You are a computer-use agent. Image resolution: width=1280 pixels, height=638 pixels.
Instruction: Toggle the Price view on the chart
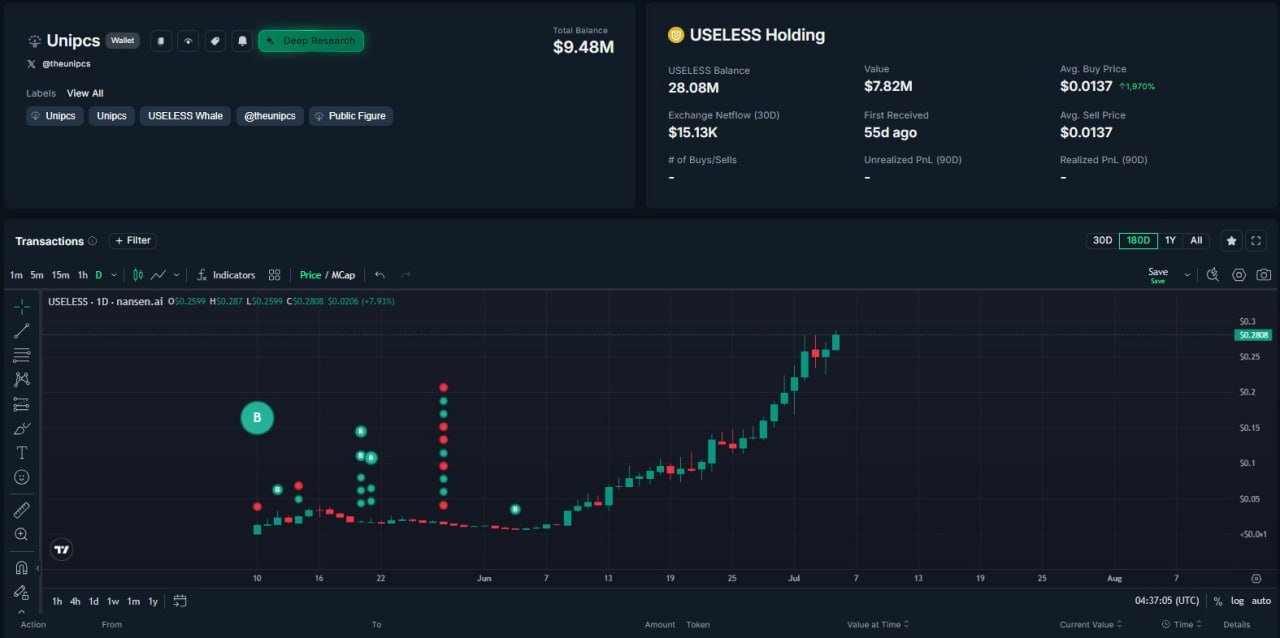(x=310, y=275)
